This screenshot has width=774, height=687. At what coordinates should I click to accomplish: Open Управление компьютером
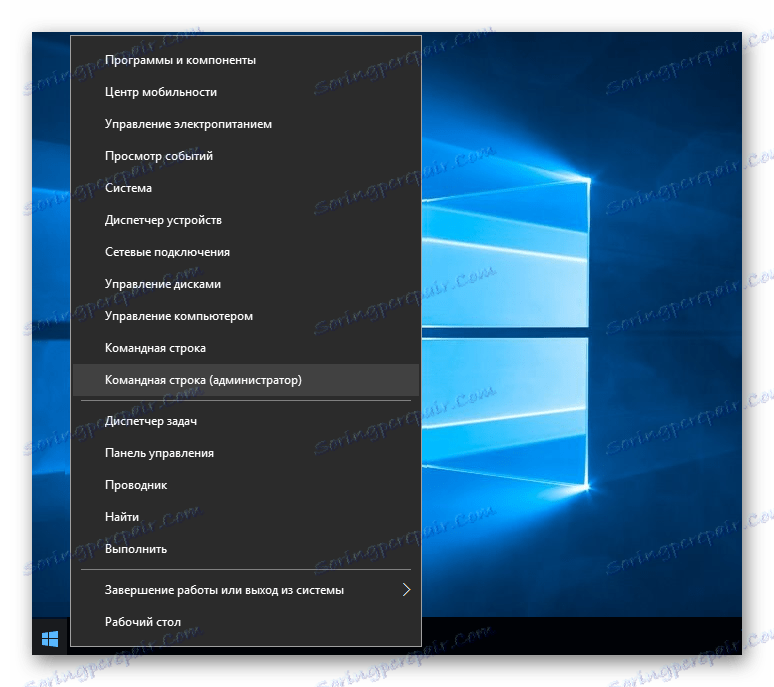pyautogui.click(x=246, y=316)
